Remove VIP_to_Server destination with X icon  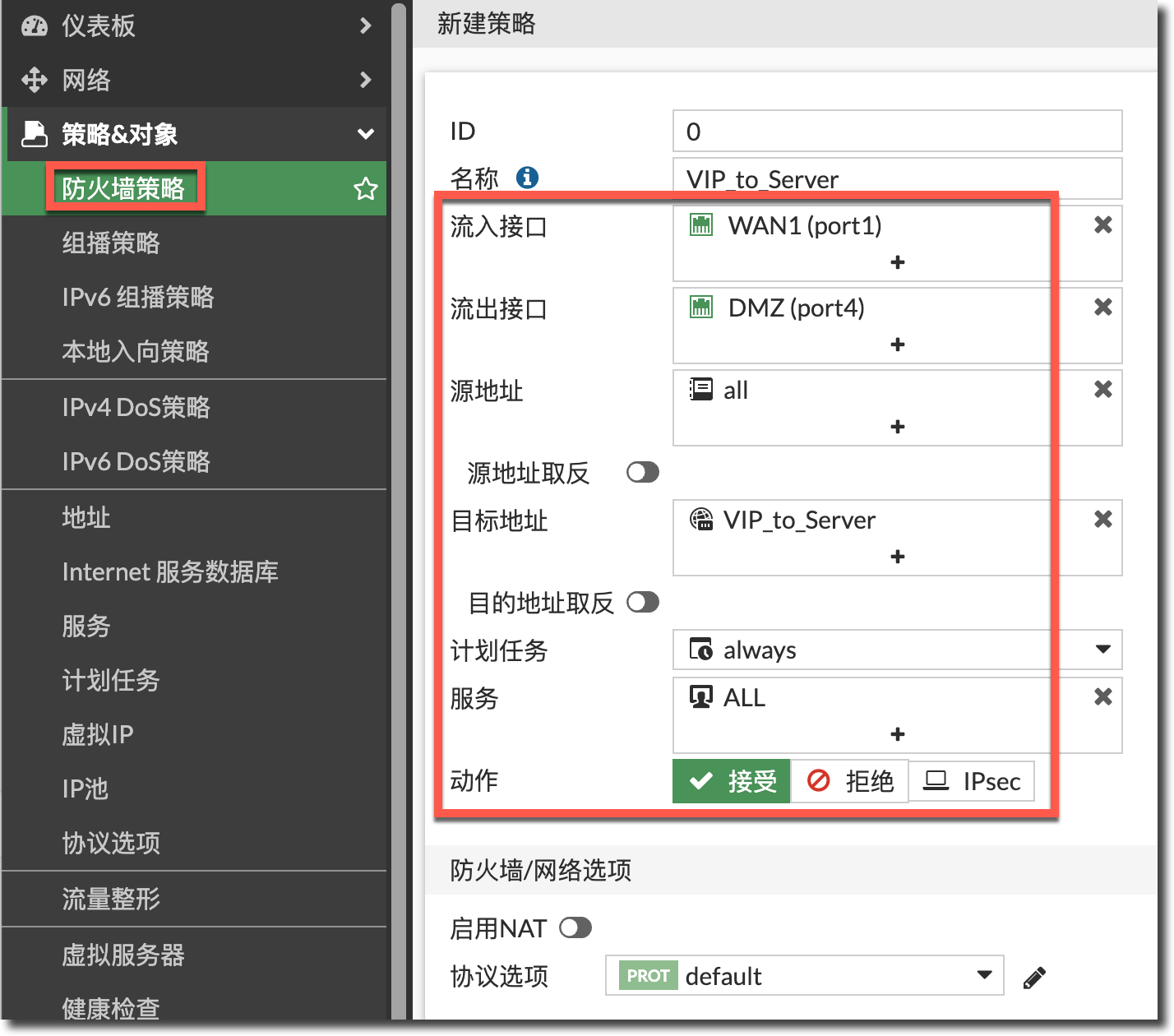click(x=1102, y=519)
